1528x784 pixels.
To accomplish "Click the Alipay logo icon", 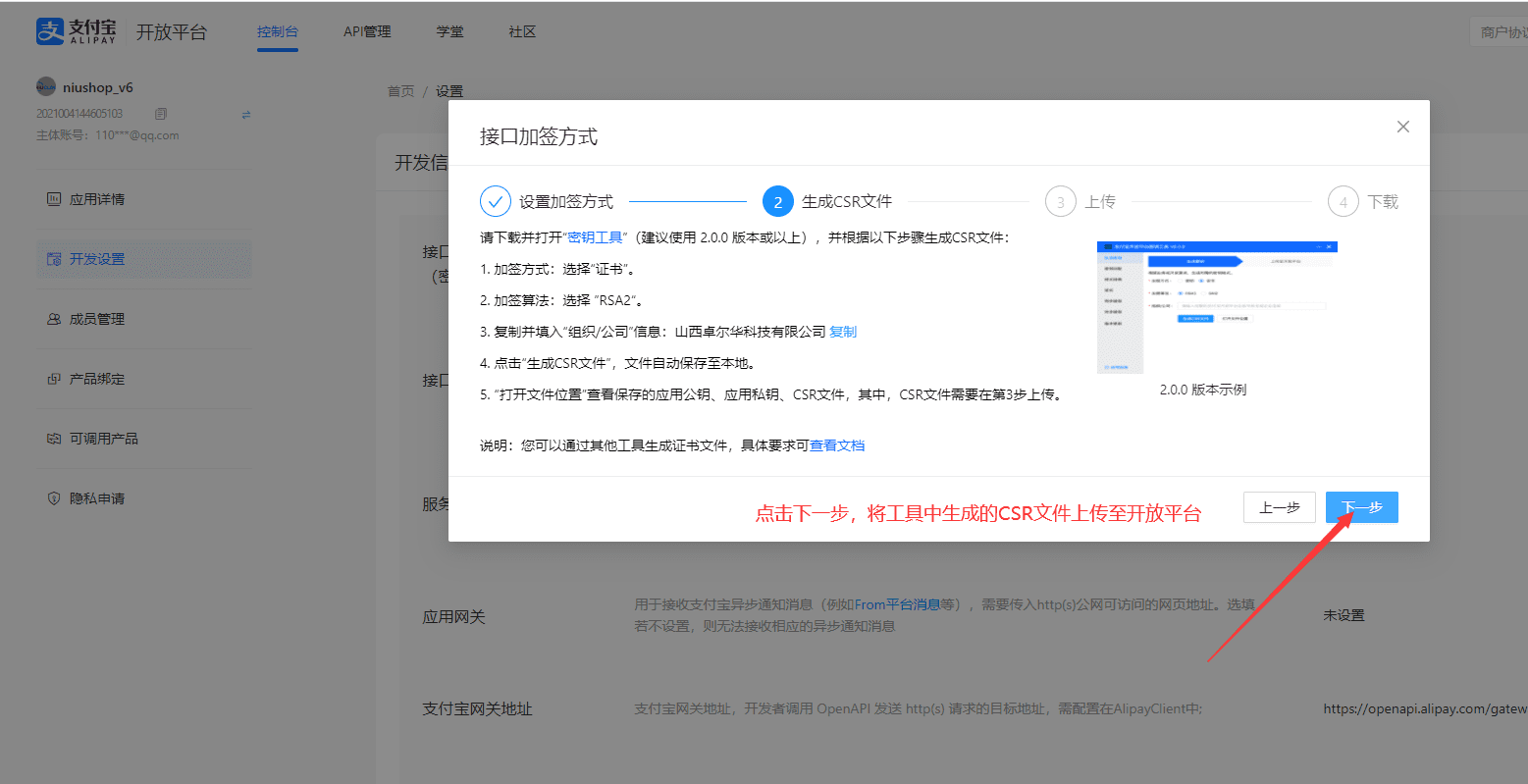I will tap(50, 31).
